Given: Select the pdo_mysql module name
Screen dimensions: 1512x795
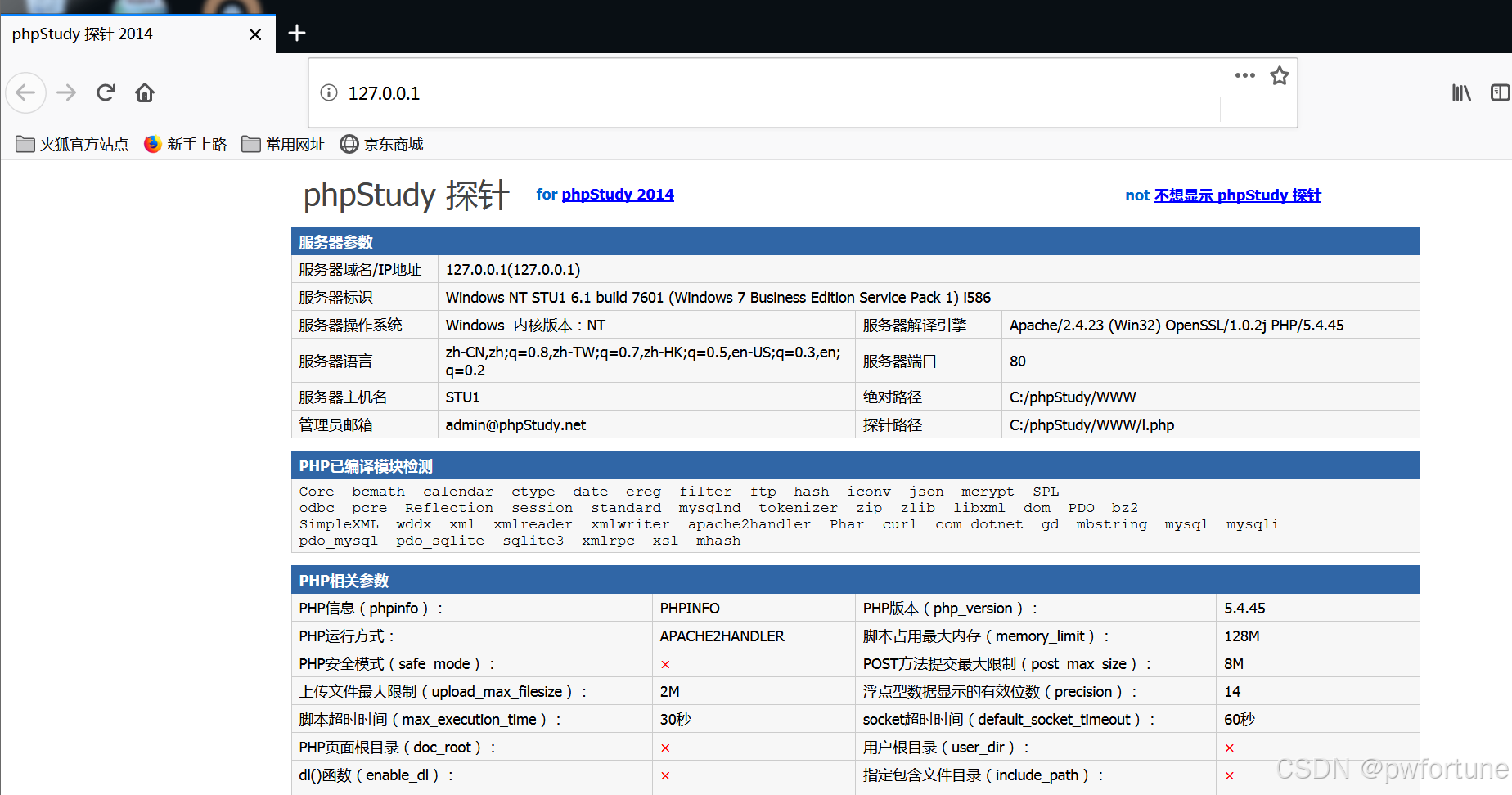Looking at the screenshot, I should [x=339, y=541].
